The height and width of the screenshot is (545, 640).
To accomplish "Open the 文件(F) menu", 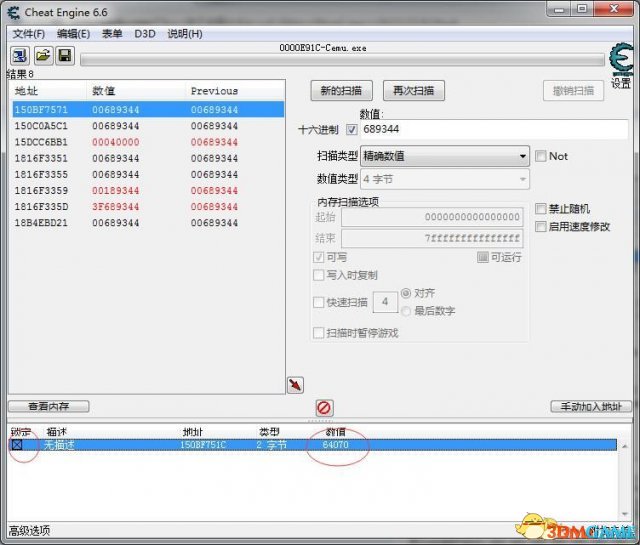I will point(29,33).
